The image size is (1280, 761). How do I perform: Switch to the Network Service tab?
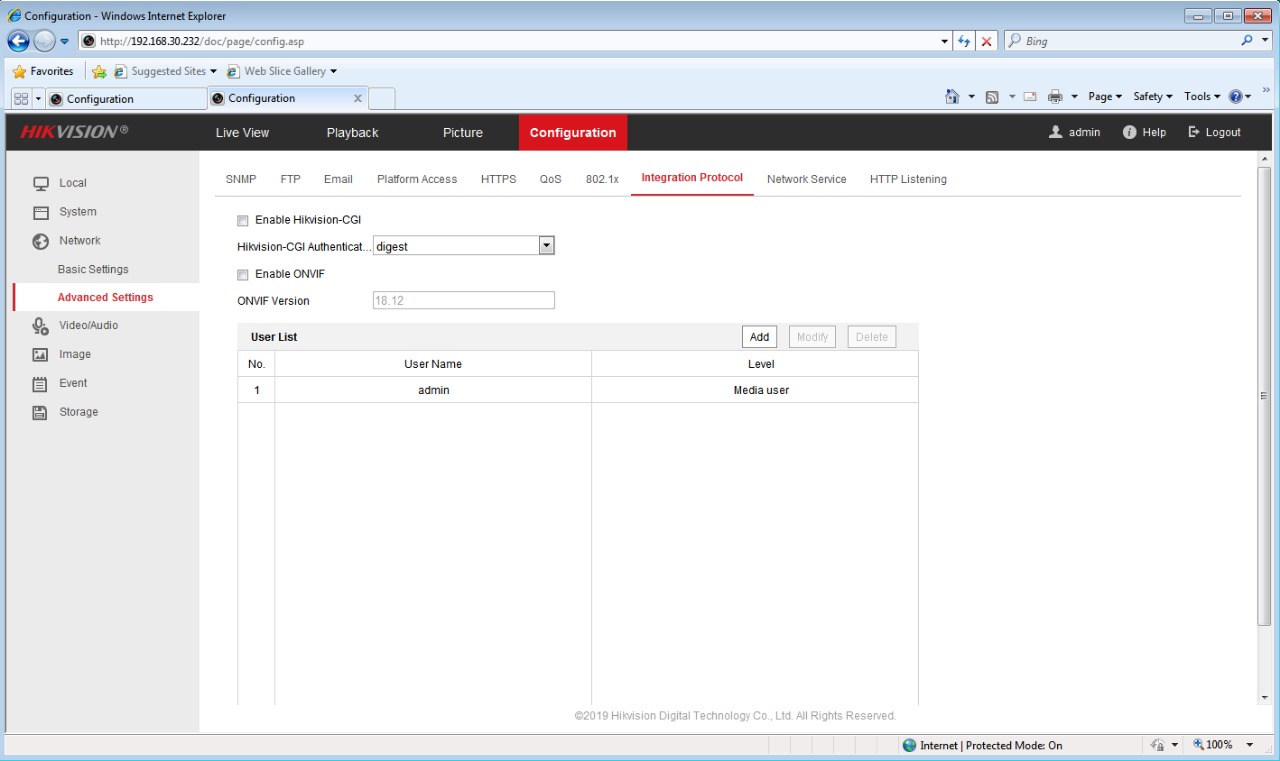pyautogui.click(x=806, y=179)
